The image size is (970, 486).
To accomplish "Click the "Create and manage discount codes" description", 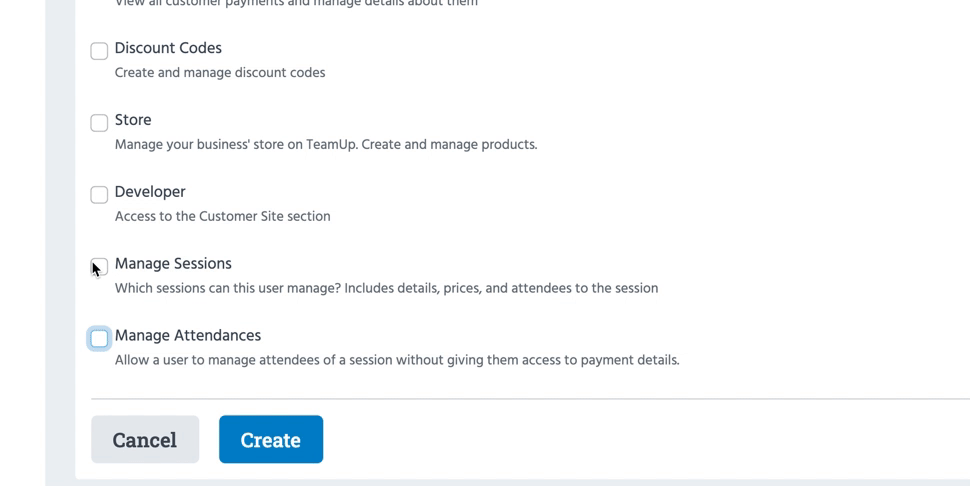I will point(220,73).
